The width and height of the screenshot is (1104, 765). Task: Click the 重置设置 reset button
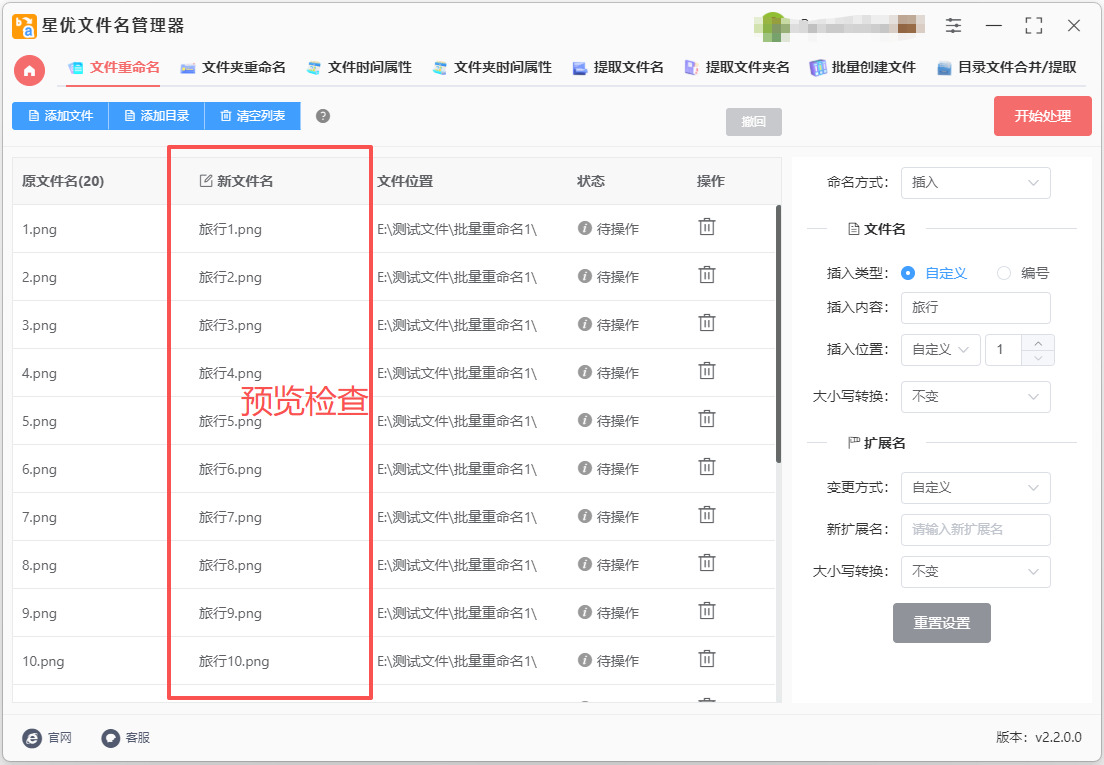point(941,623)
